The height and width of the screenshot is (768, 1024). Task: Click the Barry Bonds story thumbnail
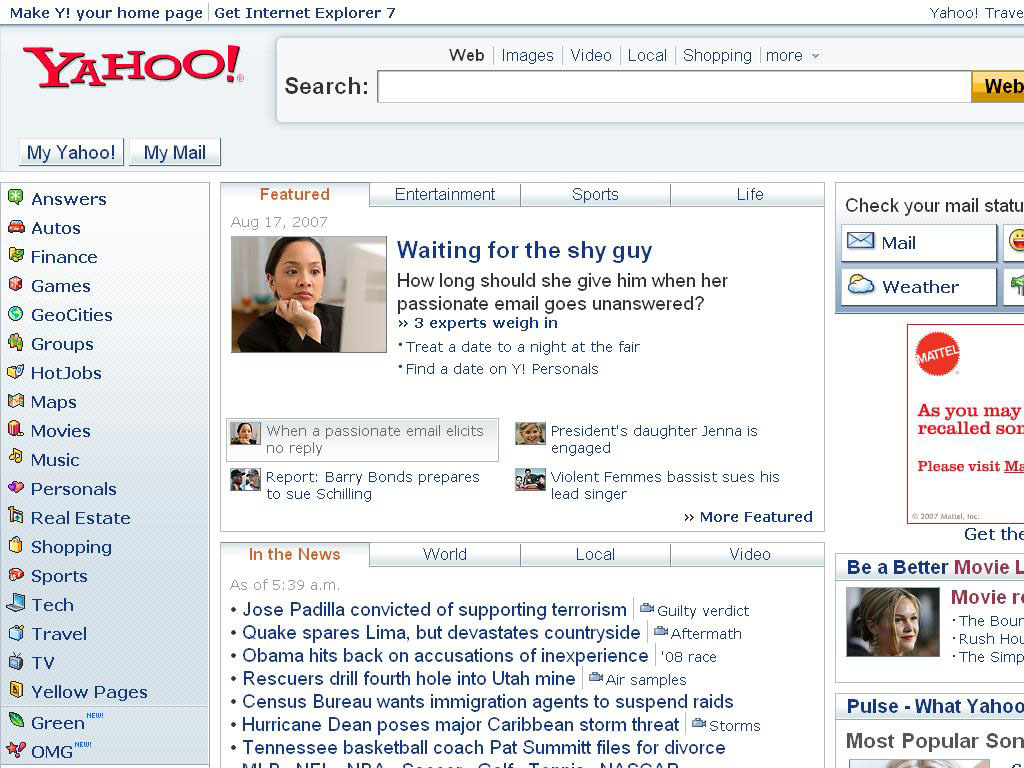pos(246,479)
